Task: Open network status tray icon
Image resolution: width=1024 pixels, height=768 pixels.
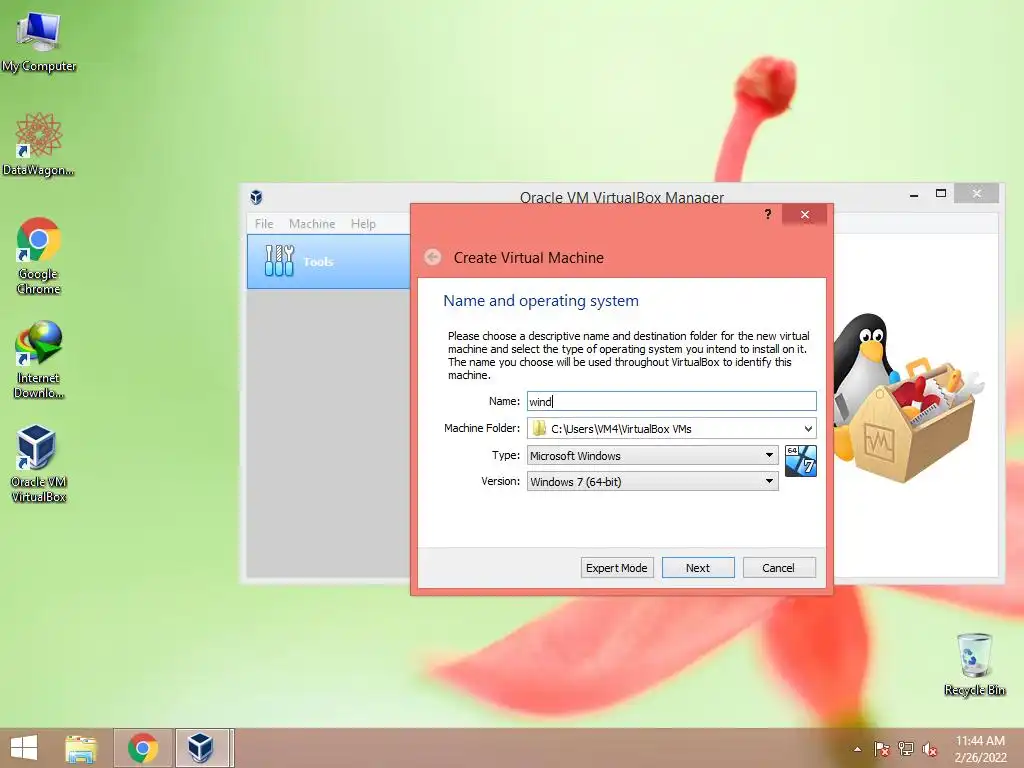Action: (906, 749)
